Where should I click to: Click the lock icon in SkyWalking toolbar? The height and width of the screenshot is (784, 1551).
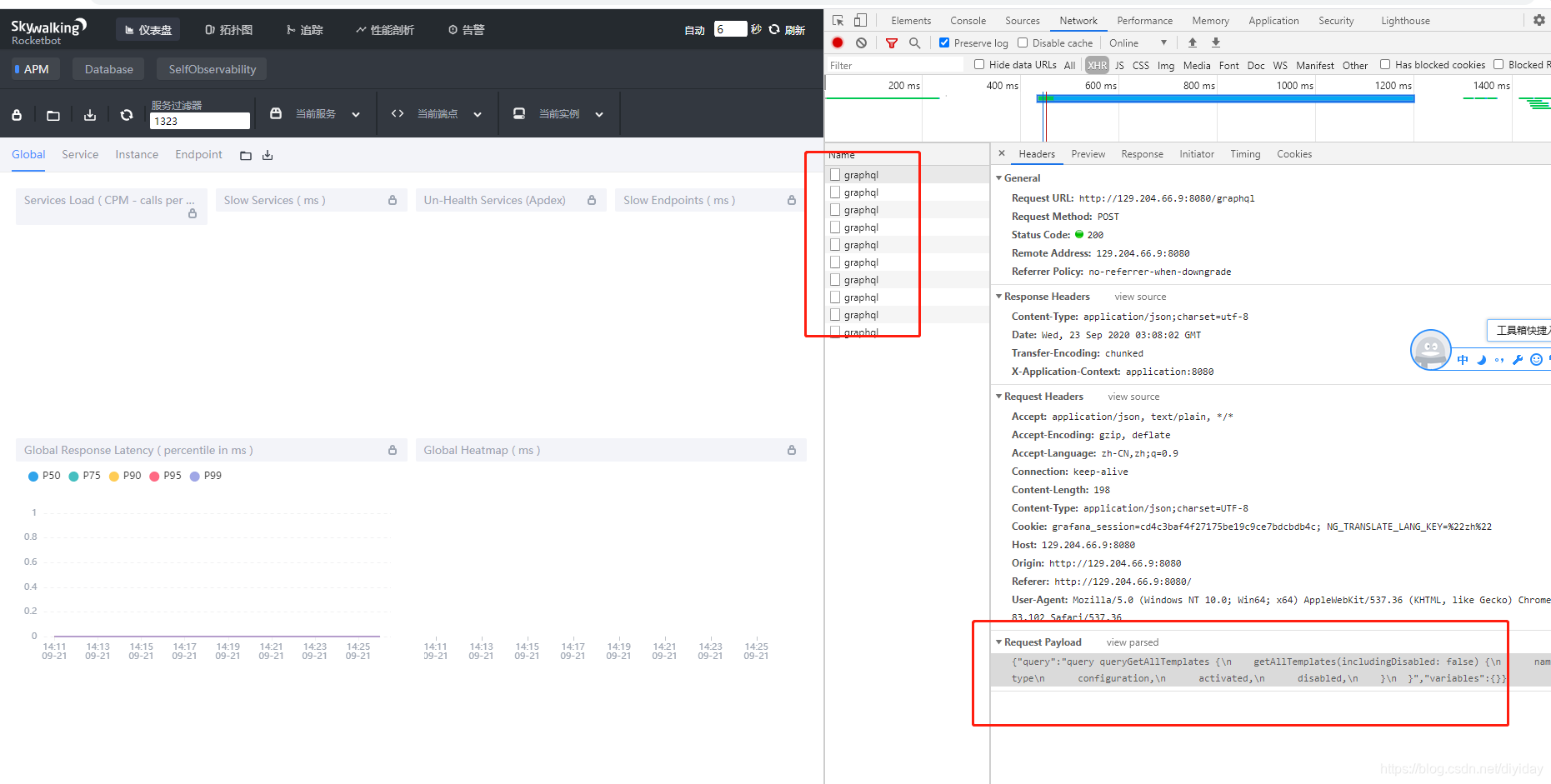[x=17, y=115]
